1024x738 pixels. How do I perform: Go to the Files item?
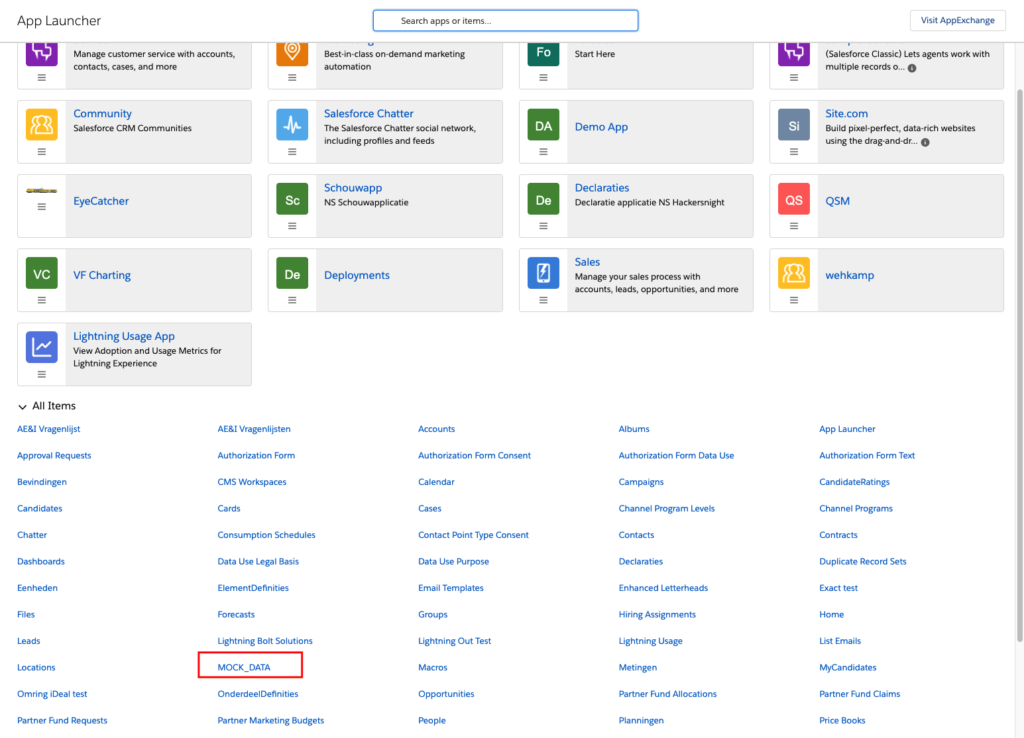pos(26,615)
